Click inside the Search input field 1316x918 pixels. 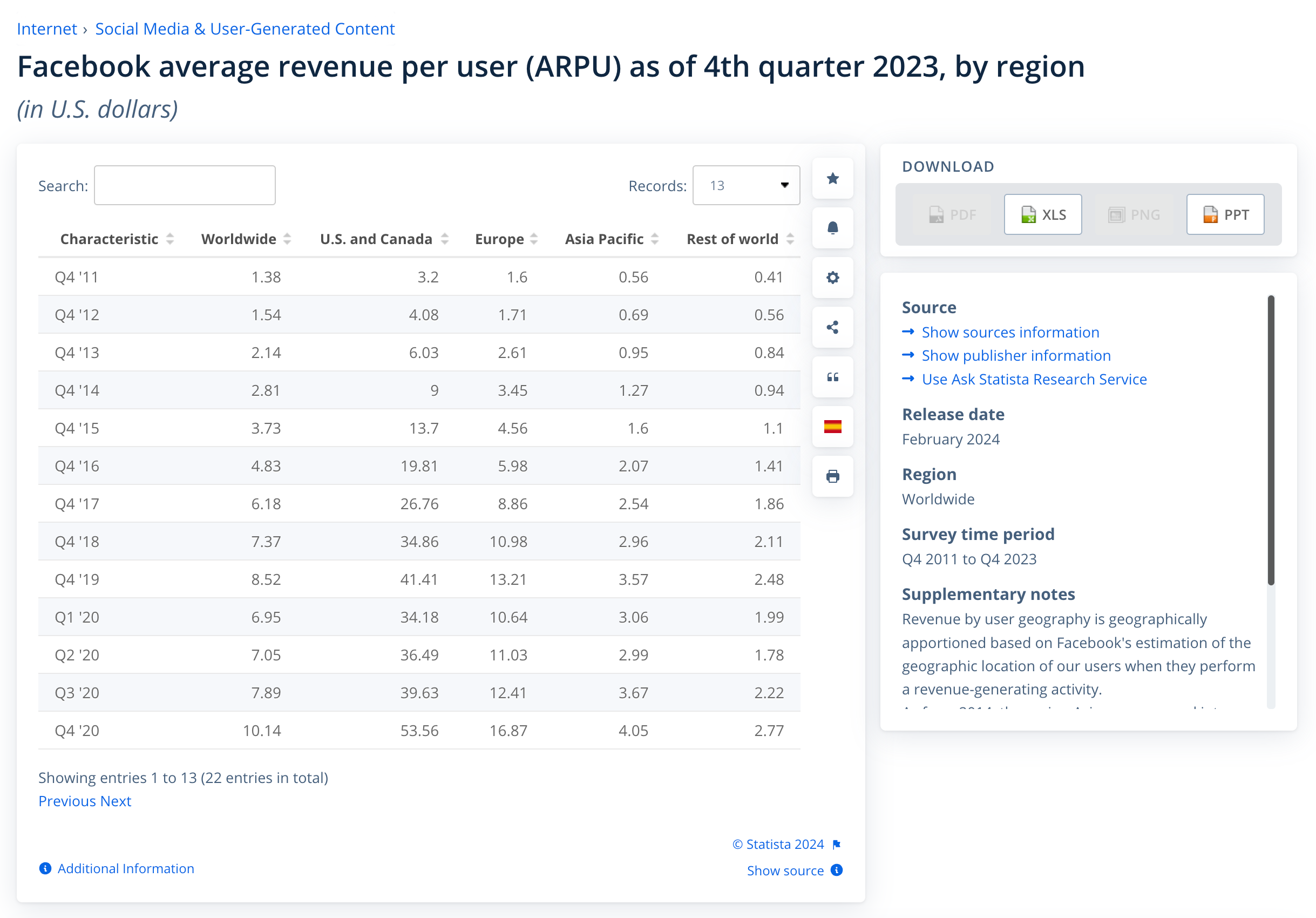coord(185,185)
